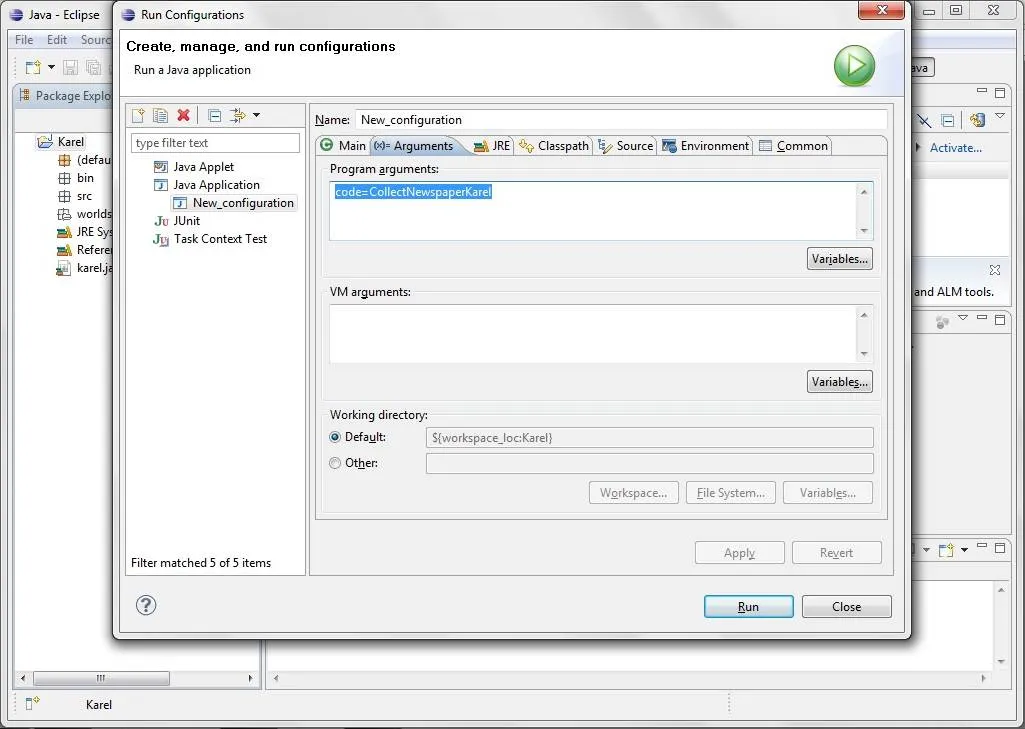This screenshot has width=1025, height=729.
Task: Click the Java Applet icon in list
Action: (161, 167)
